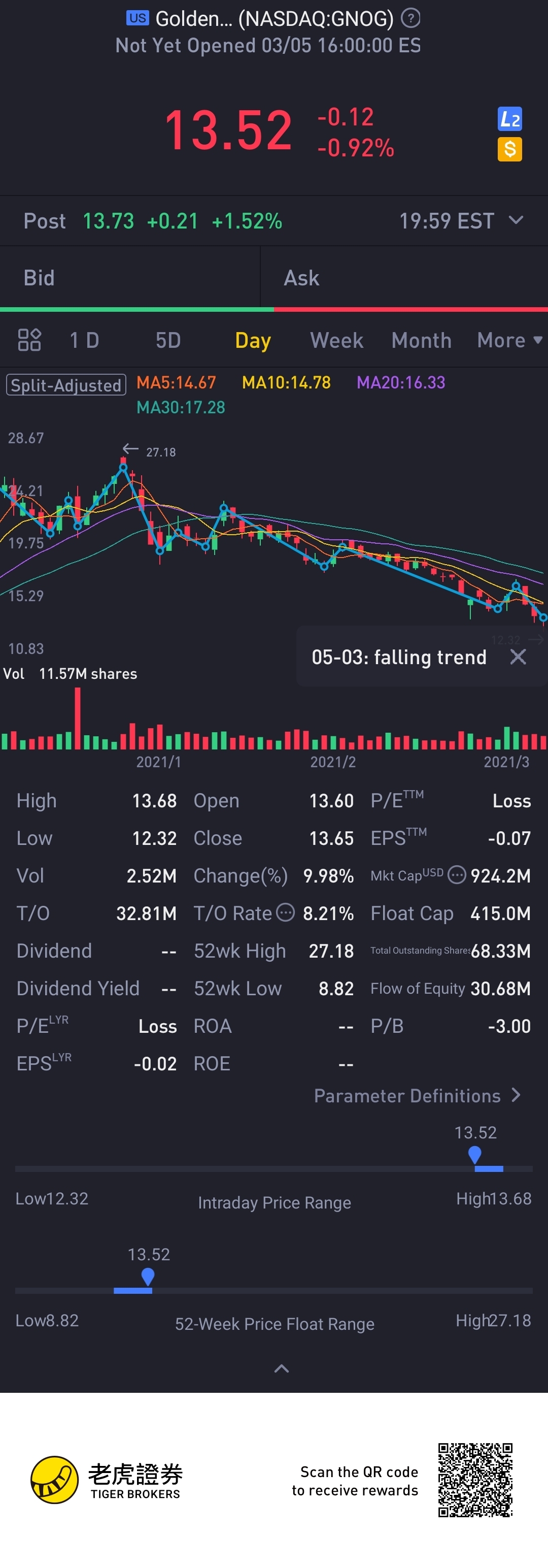Open the More chart periods dropdown
Image resolution: width=548 pixels, height=1568 pixels.
pyautogui.click(x=509, y=340)
